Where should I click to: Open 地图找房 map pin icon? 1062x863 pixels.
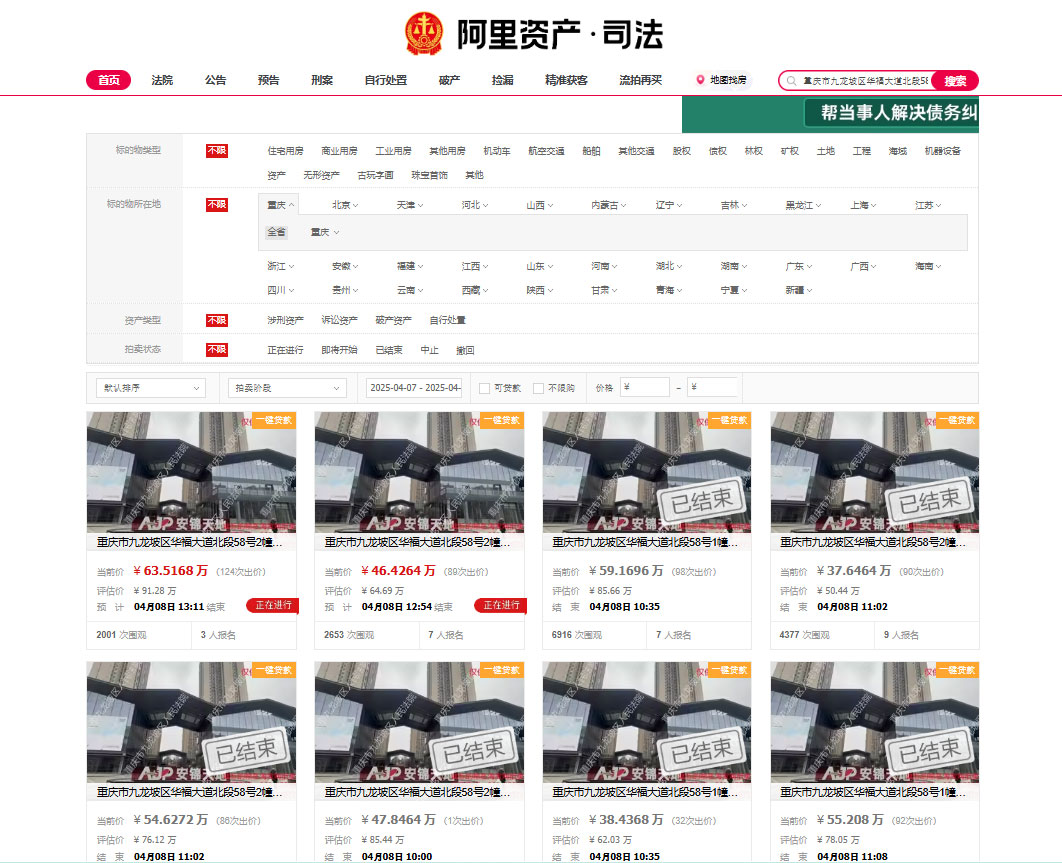[700, 80]
